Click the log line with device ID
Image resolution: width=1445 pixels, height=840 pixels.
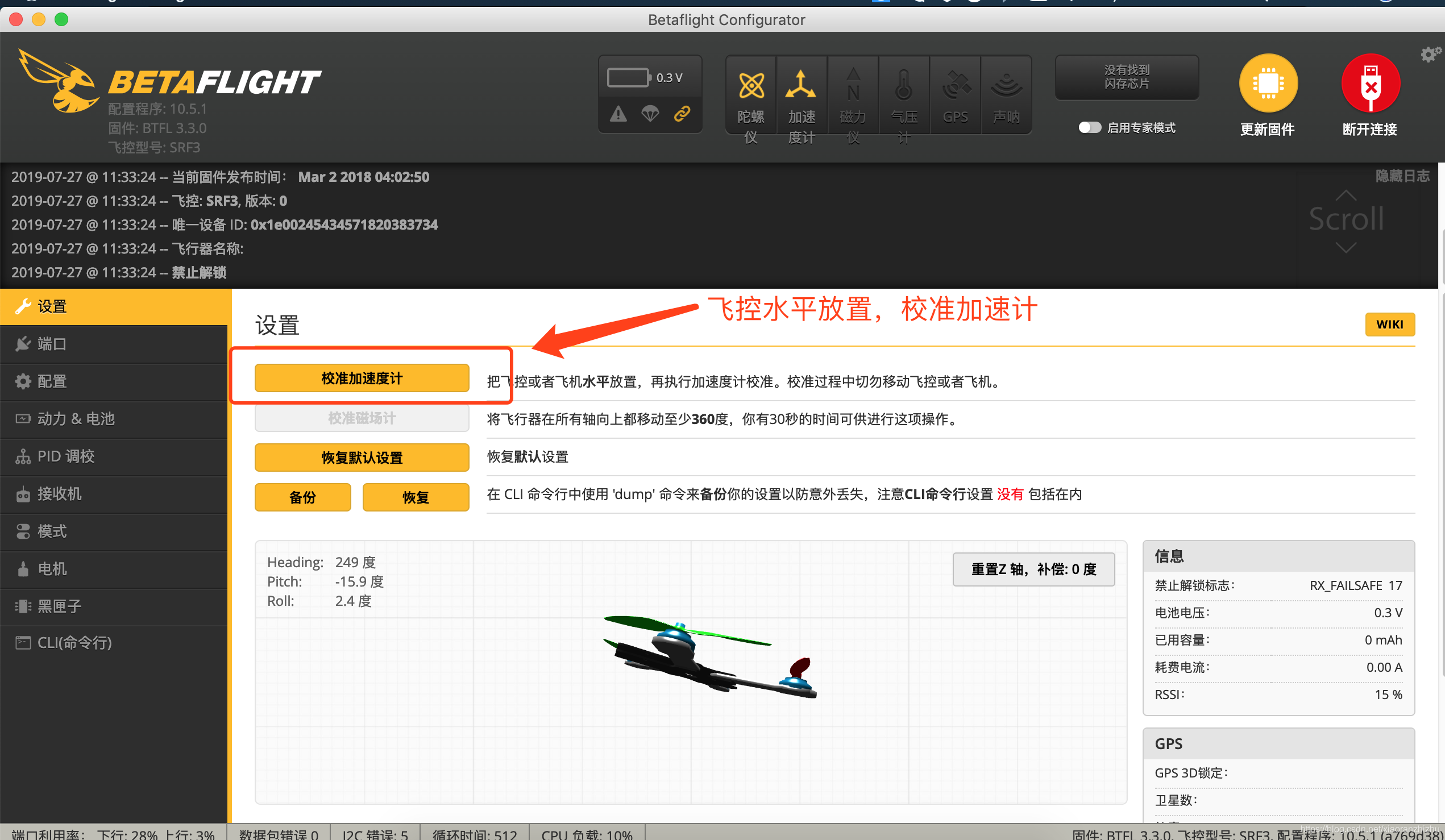(224, 224)
